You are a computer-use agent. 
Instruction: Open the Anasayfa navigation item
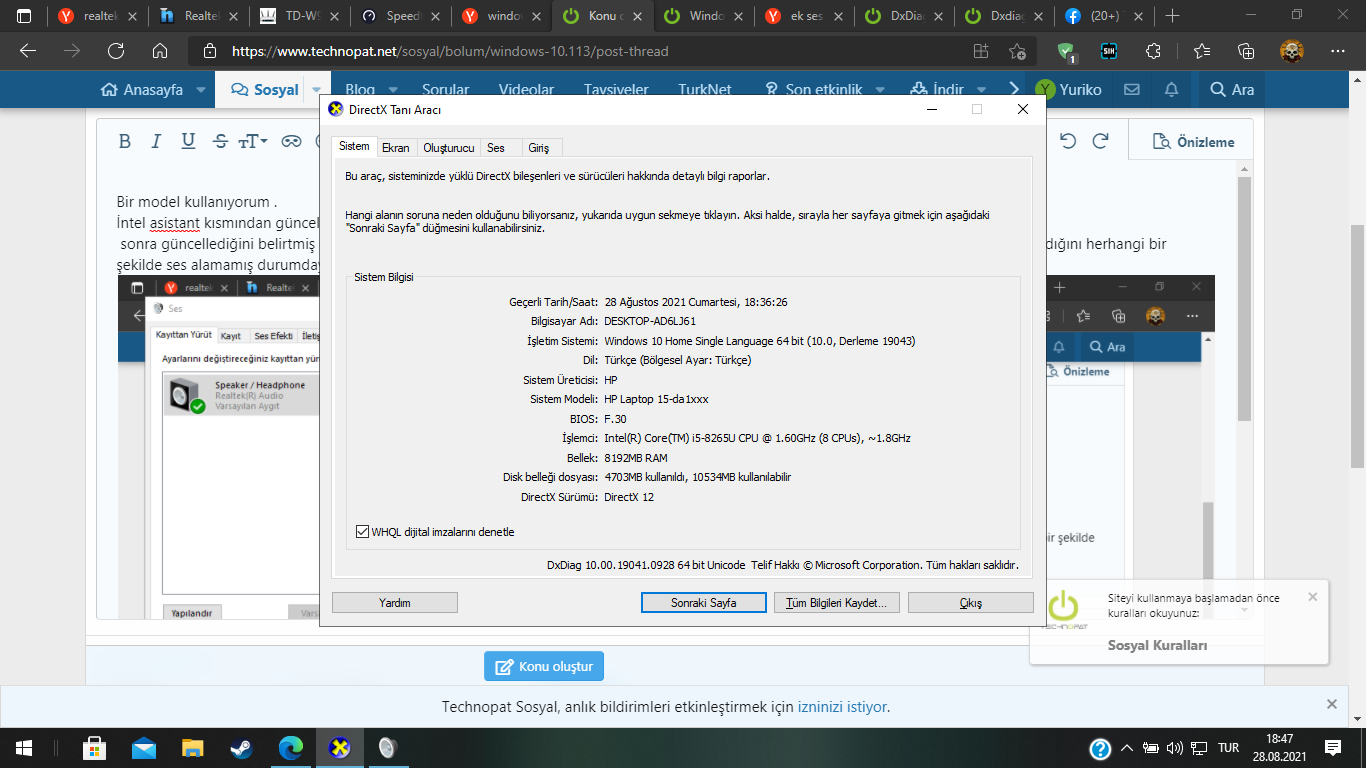pos(142,89)
